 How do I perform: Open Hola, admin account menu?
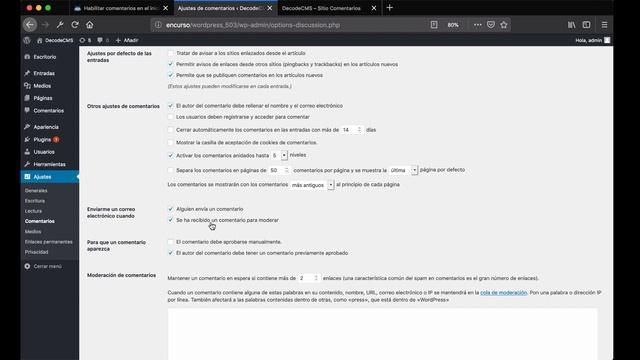click(x=593, y=40)
